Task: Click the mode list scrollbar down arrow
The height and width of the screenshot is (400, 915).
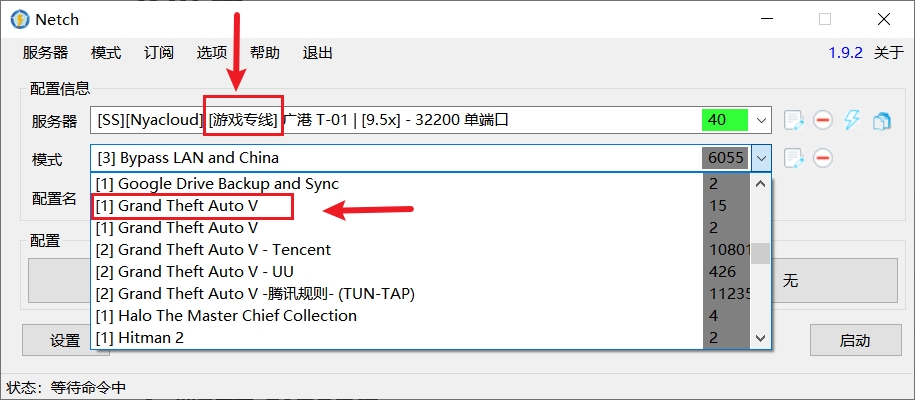Action: coord(761,338)
